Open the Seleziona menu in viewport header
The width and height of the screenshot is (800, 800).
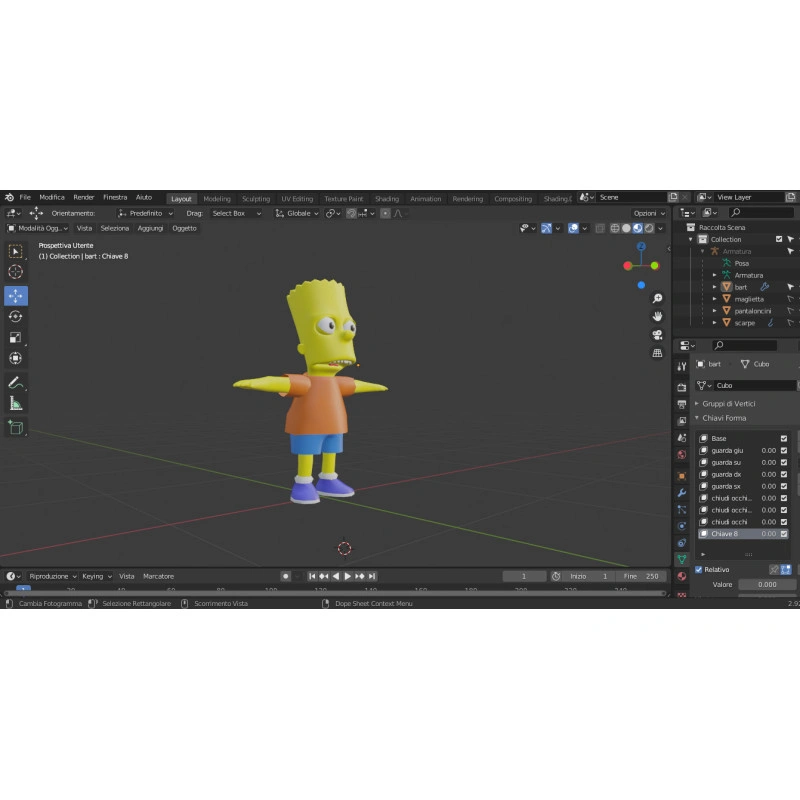point(115,228)
